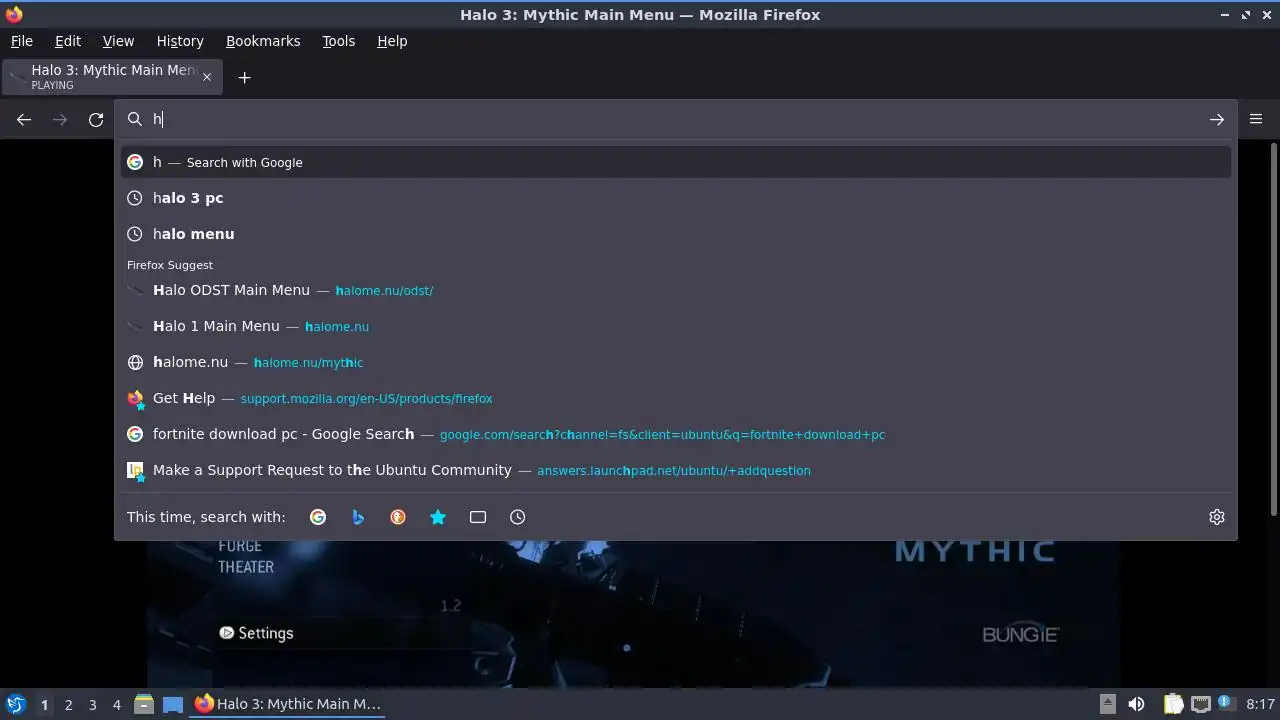Click the Settings play-circle icon on page
Viewport: 1280px width, 720px height.
pyautogui.click(x=226, y=633)
